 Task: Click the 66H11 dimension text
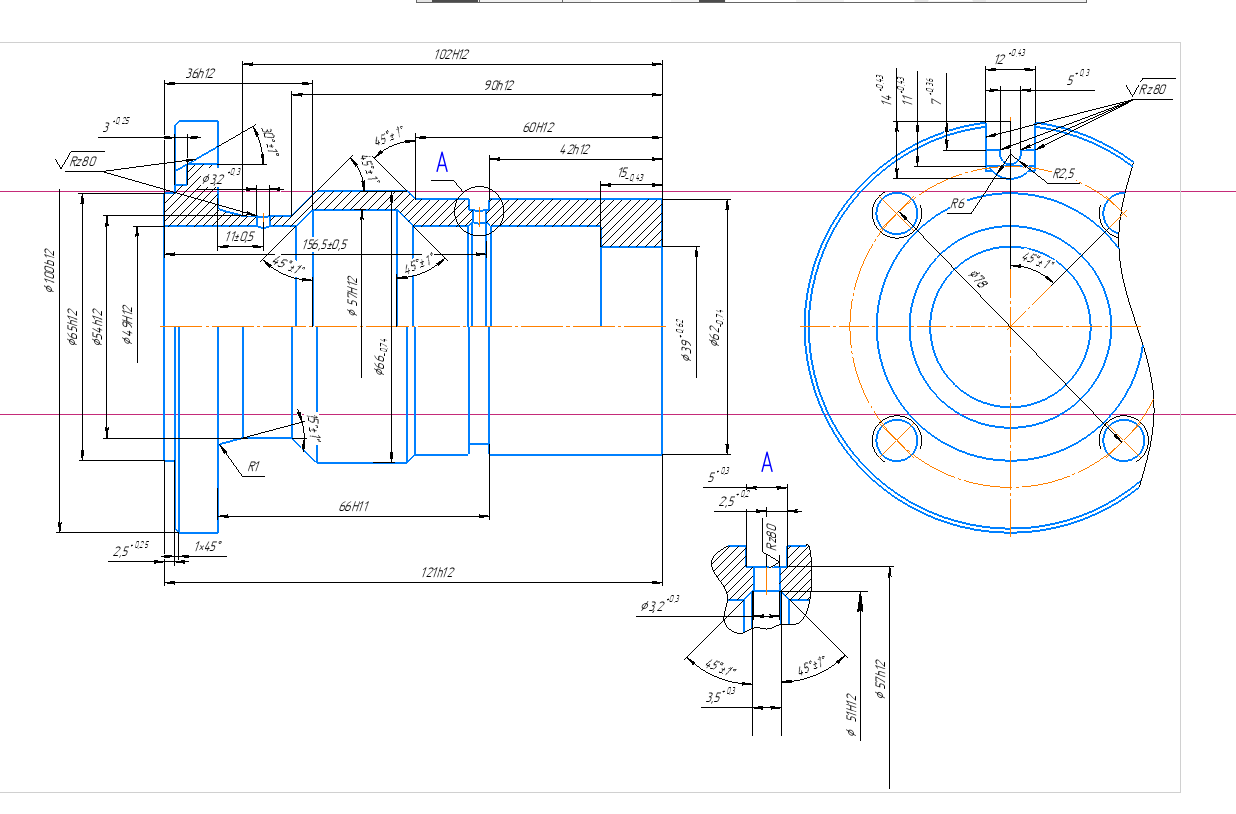point(354,508)
